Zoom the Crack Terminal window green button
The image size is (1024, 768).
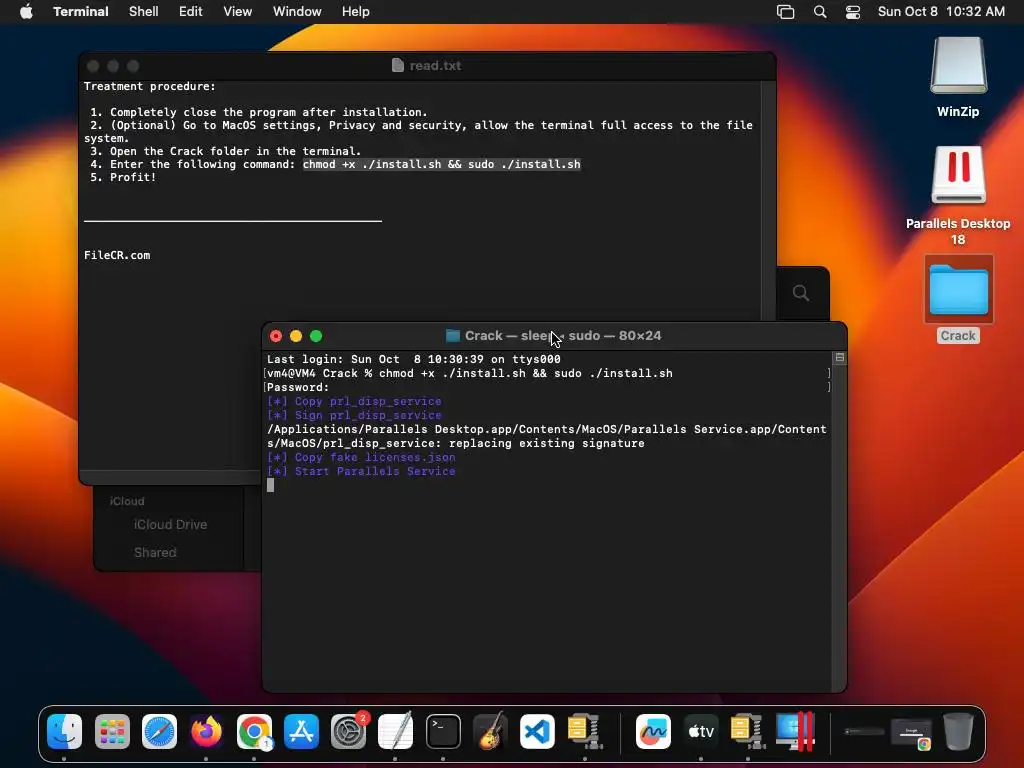coord(316,336)
